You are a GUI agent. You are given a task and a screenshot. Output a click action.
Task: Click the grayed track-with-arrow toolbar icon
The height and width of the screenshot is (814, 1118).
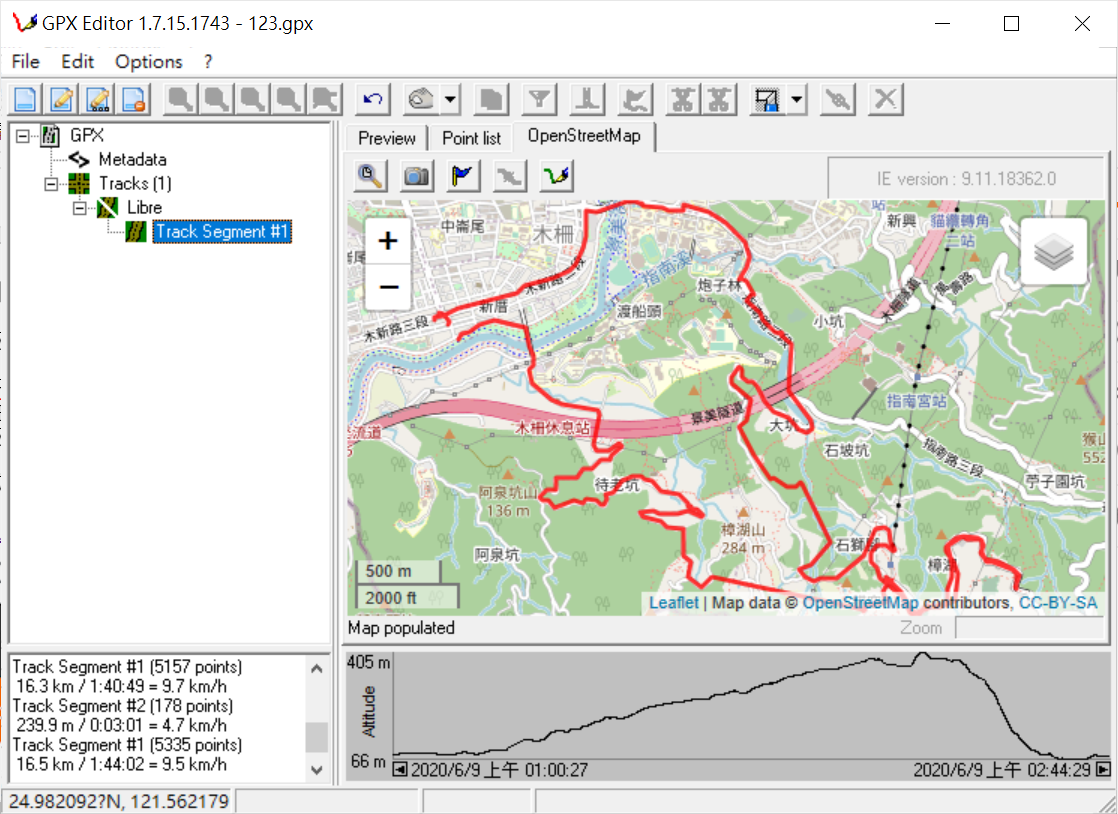tap(635, 99)
